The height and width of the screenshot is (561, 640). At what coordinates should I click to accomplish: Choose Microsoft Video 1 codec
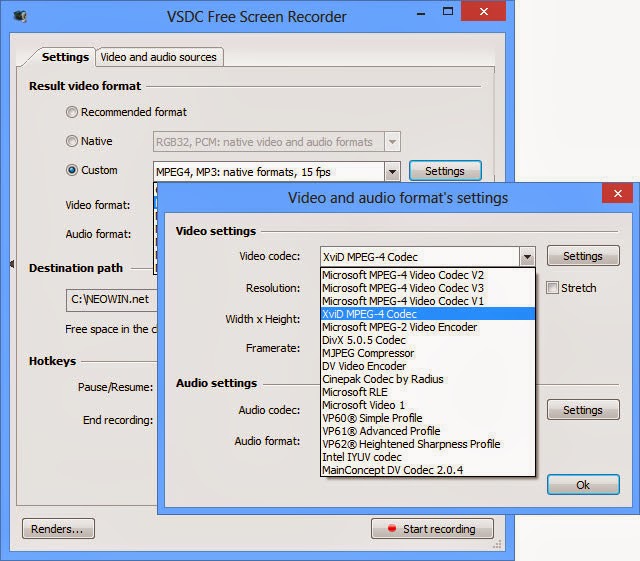pyautogui.click(x=428, y=405)
